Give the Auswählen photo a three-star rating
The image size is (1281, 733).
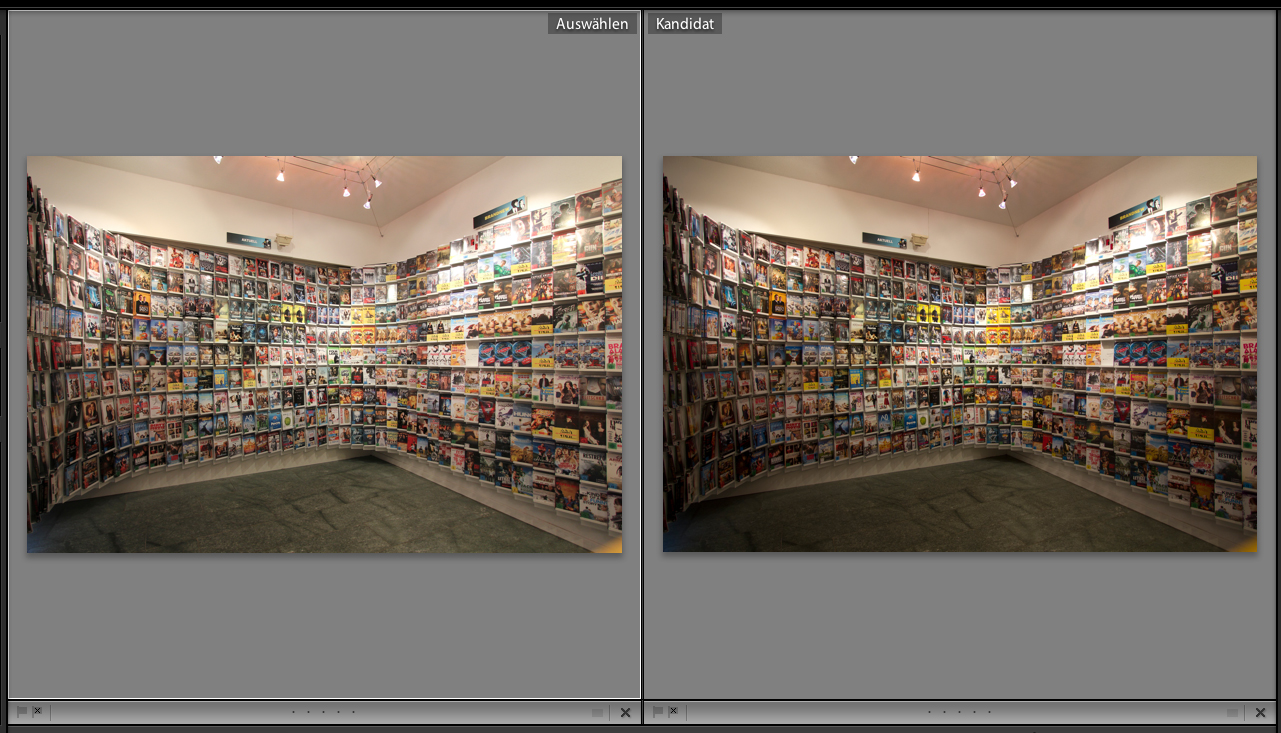click(x=323, y=713)
